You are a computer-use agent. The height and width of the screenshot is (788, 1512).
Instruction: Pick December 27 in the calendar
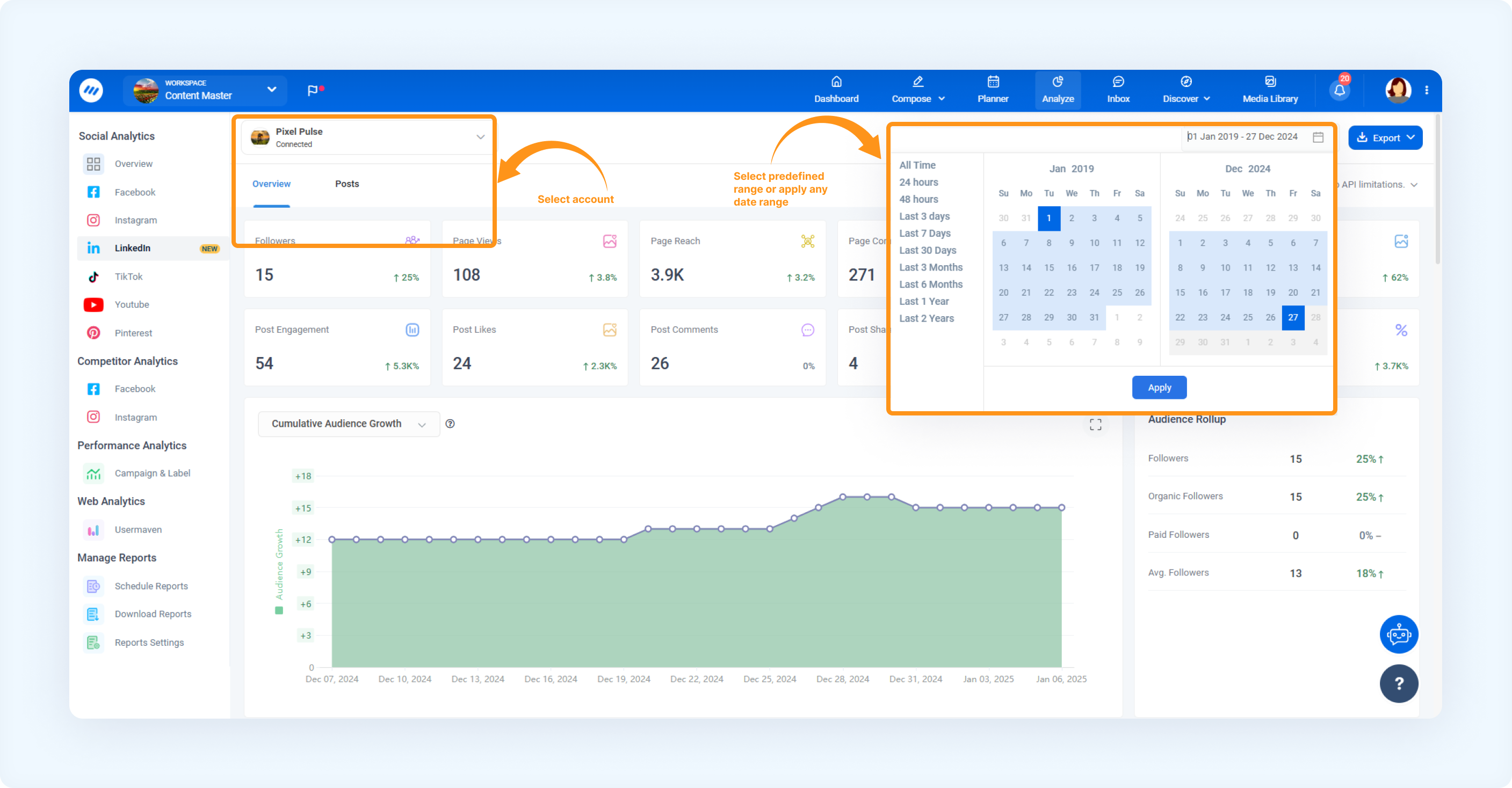coord(1292,317)
